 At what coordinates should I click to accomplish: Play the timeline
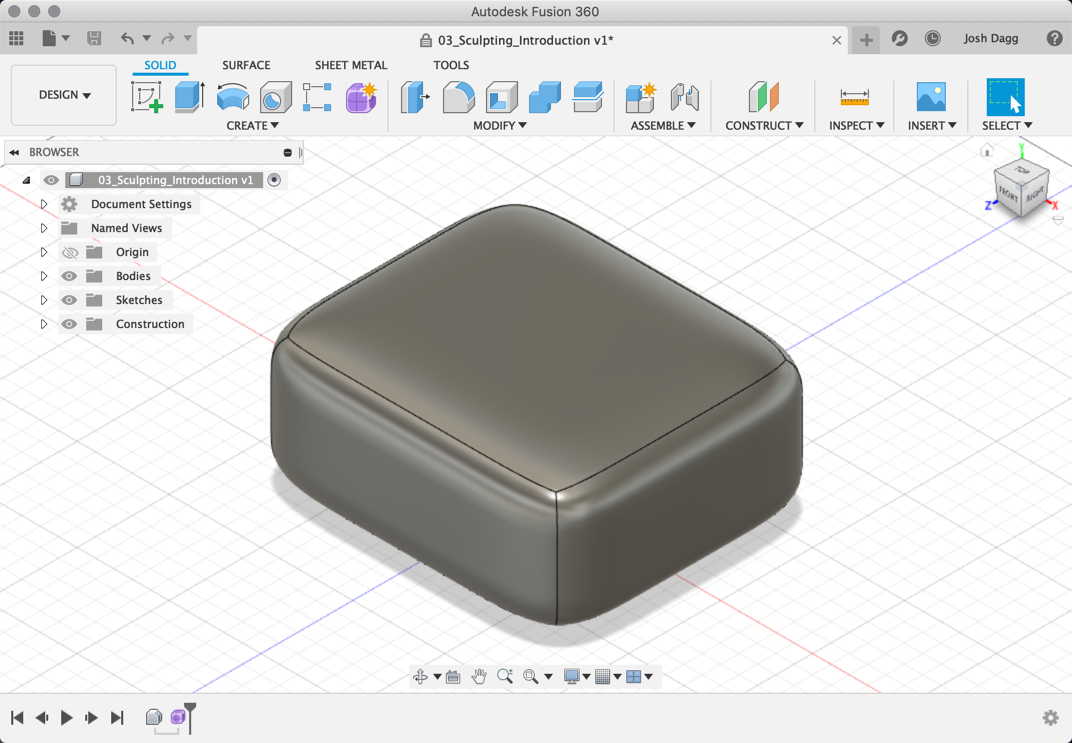[66, 717]
